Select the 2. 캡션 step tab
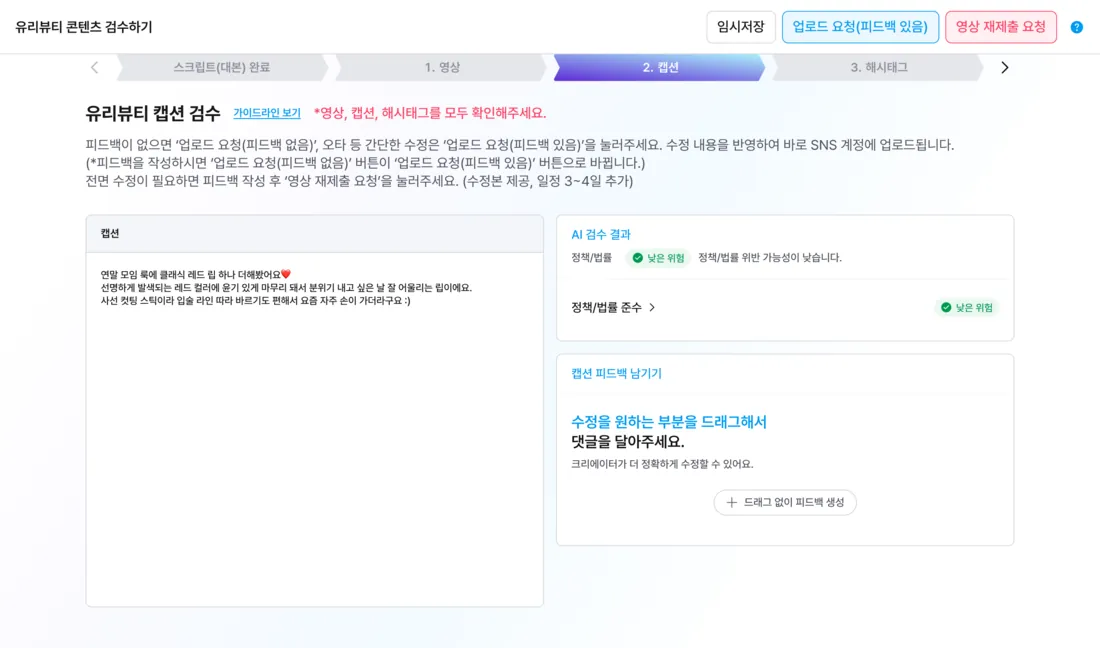The height and width of the screenshot is (648, 1100). pos(660,67)
